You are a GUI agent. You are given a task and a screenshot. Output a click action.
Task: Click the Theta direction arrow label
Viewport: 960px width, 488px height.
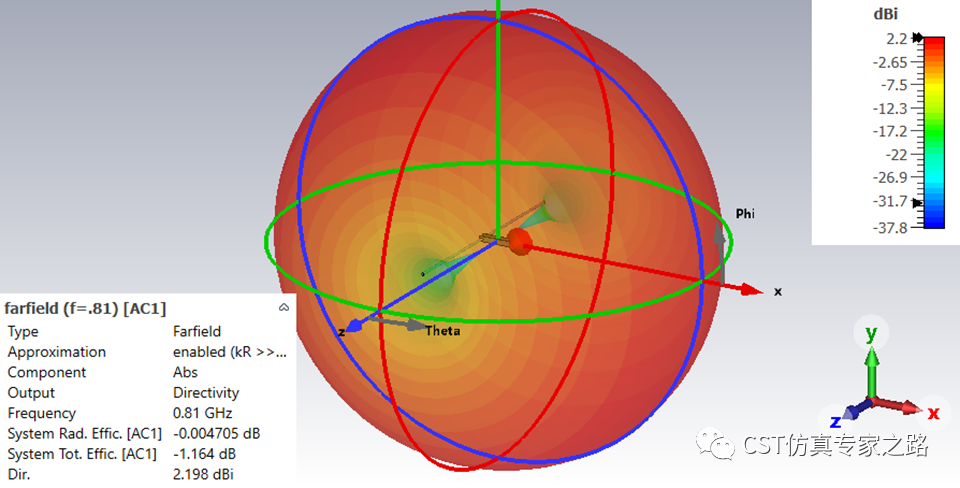(x=443, y=331)
